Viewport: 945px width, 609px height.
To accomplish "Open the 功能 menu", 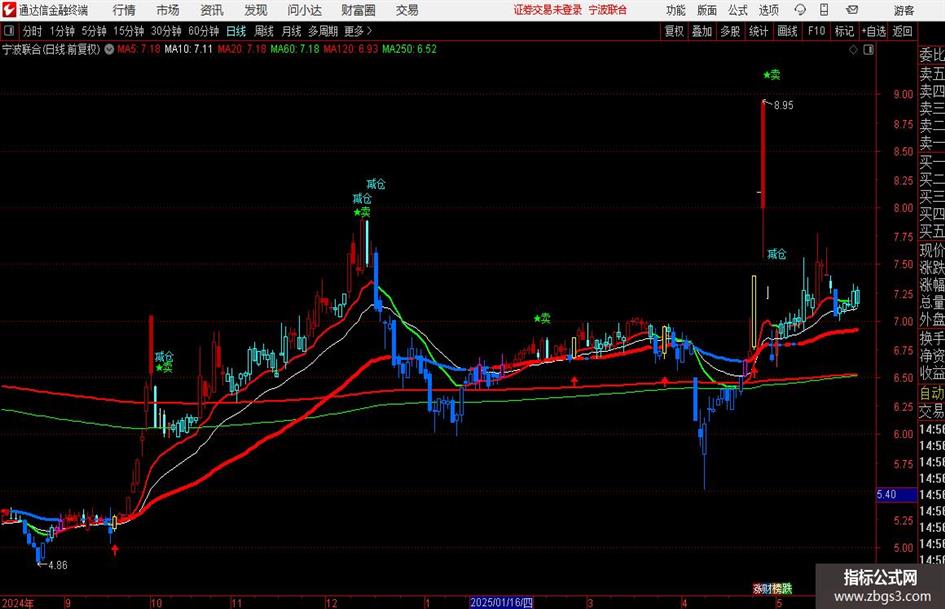I will pos(676,10).
